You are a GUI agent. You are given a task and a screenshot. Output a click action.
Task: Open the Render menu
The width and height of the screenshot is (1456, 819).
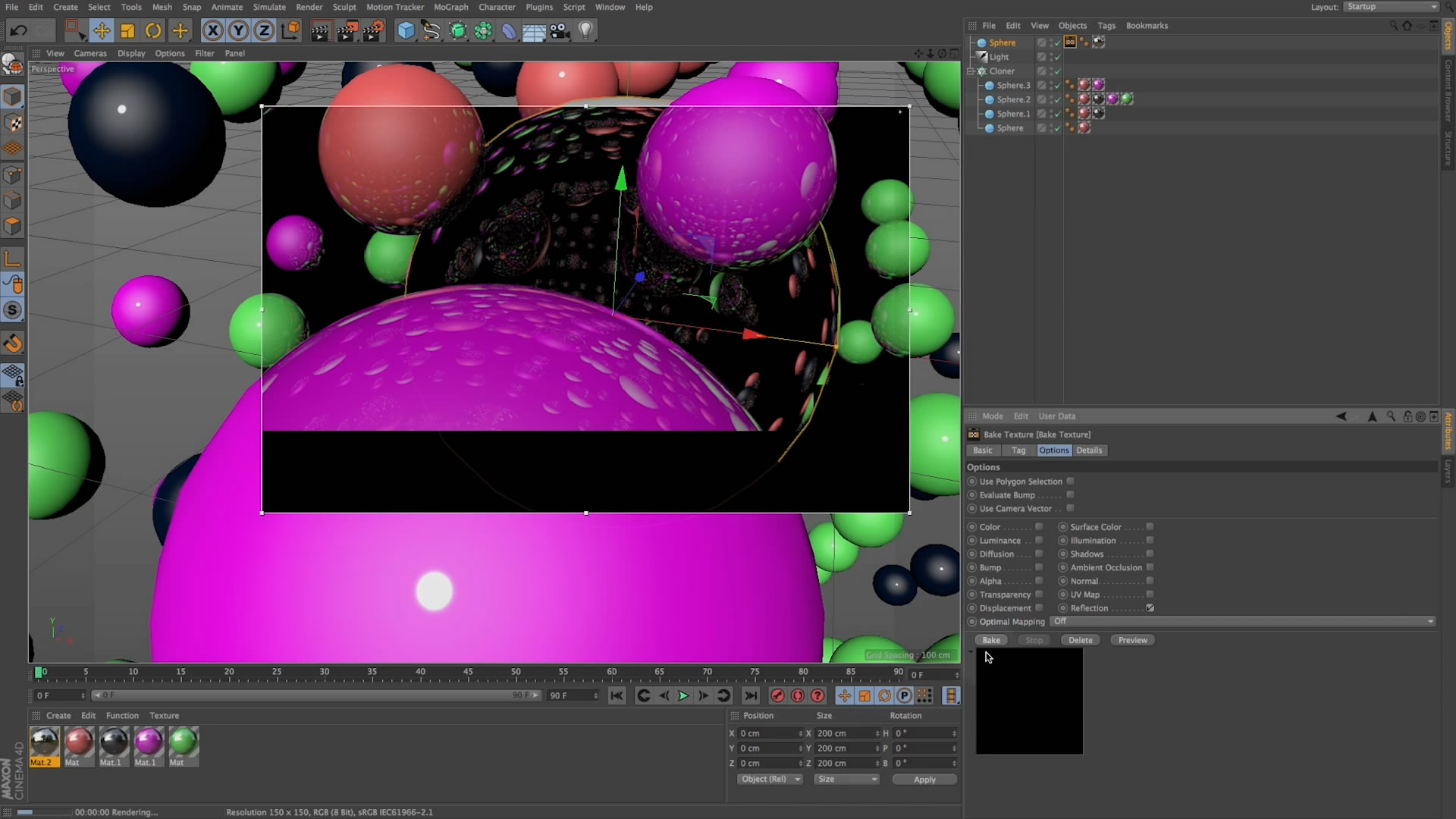pyautogui.click(x=309, y=7)
